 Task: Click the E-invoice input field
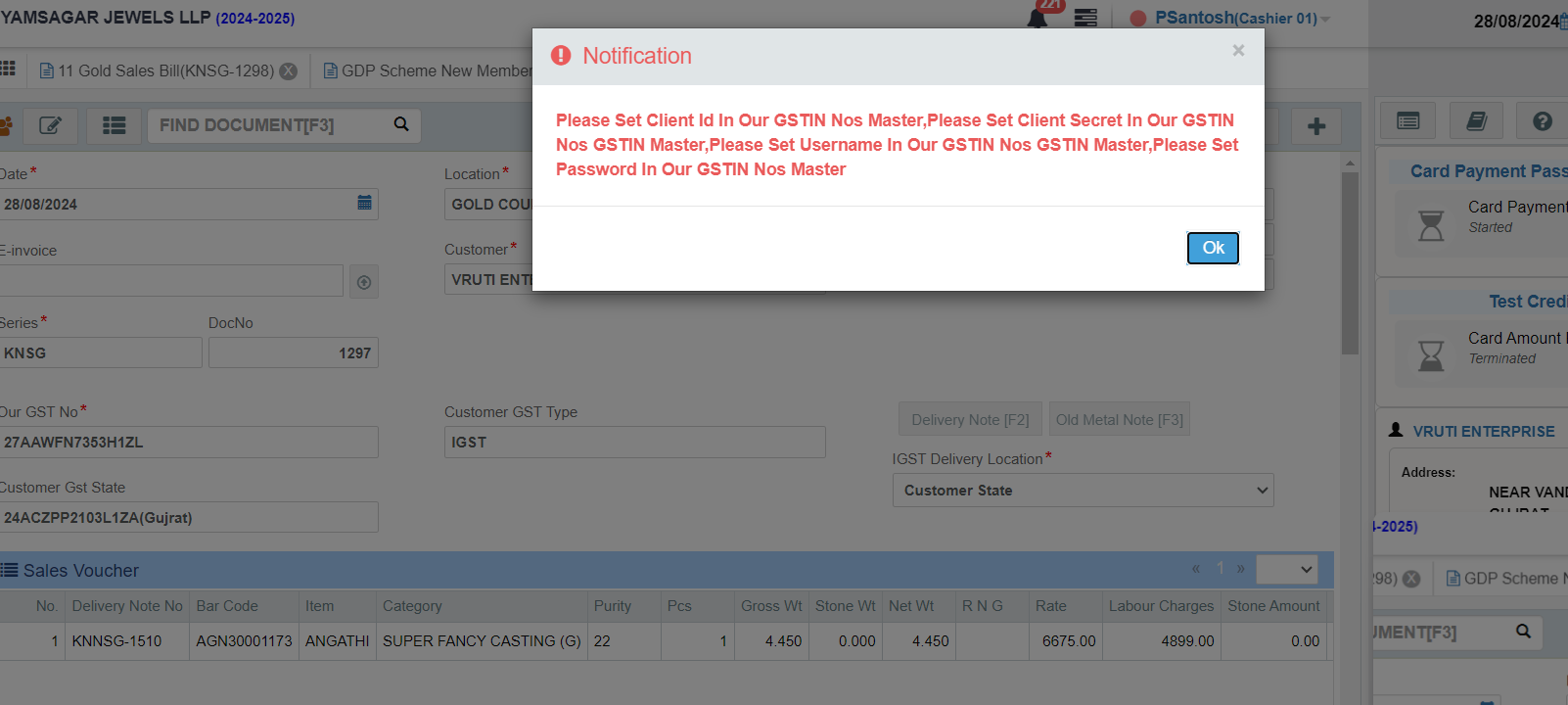pyautogui.click(x=170, y=281)
